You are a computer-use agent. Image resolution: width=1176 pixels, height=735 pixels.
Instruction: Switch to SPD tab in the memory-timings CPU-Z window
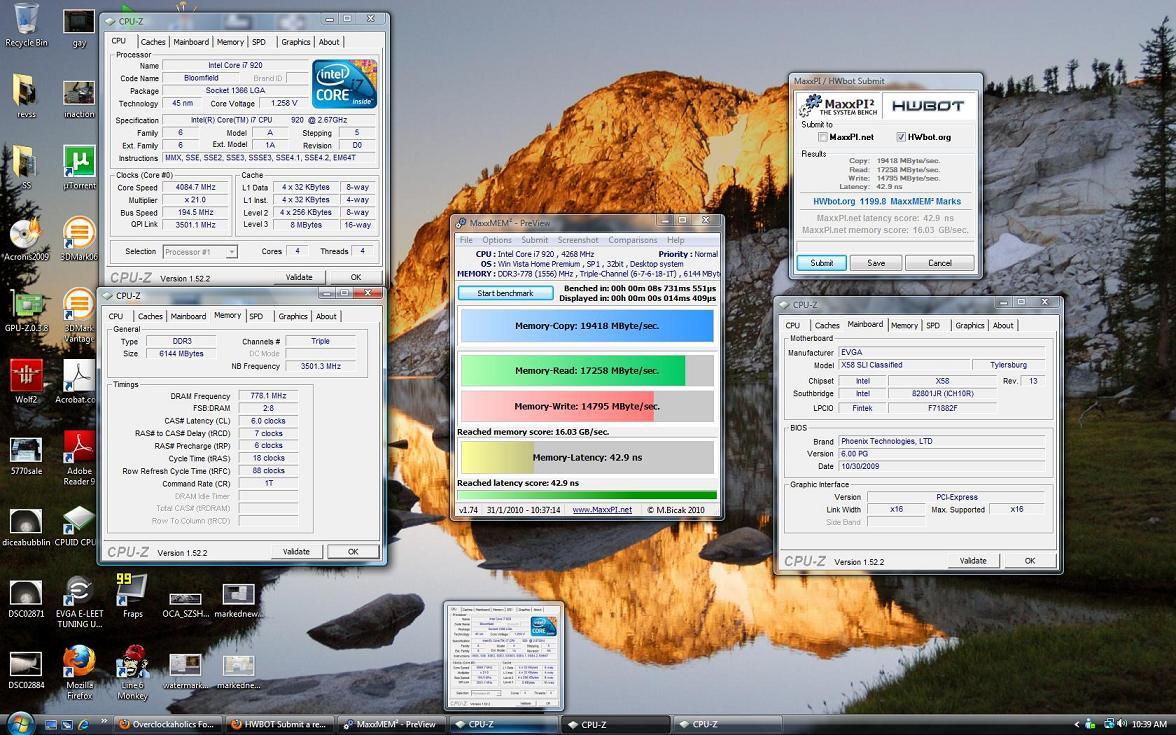pos(256,316)
